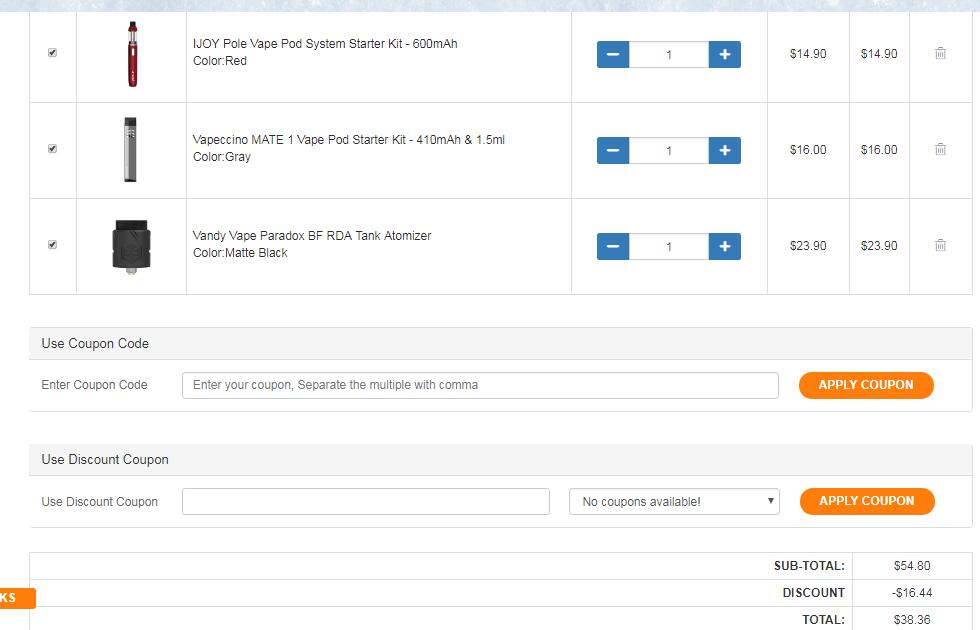Image resolution: width=980 pixels, height=630 pixels.
Task: Apply coupon in Use Coupon Code section
Action: tap(865, 385)
